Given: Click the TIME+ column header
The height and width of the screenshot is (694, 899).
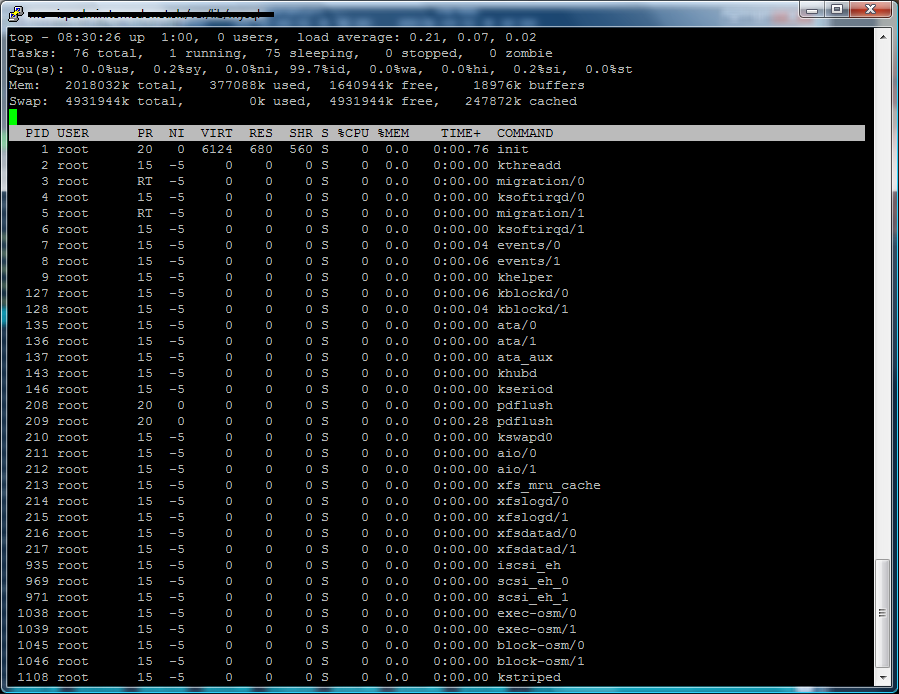Looking at the screenshot, I should pos(460,133).
